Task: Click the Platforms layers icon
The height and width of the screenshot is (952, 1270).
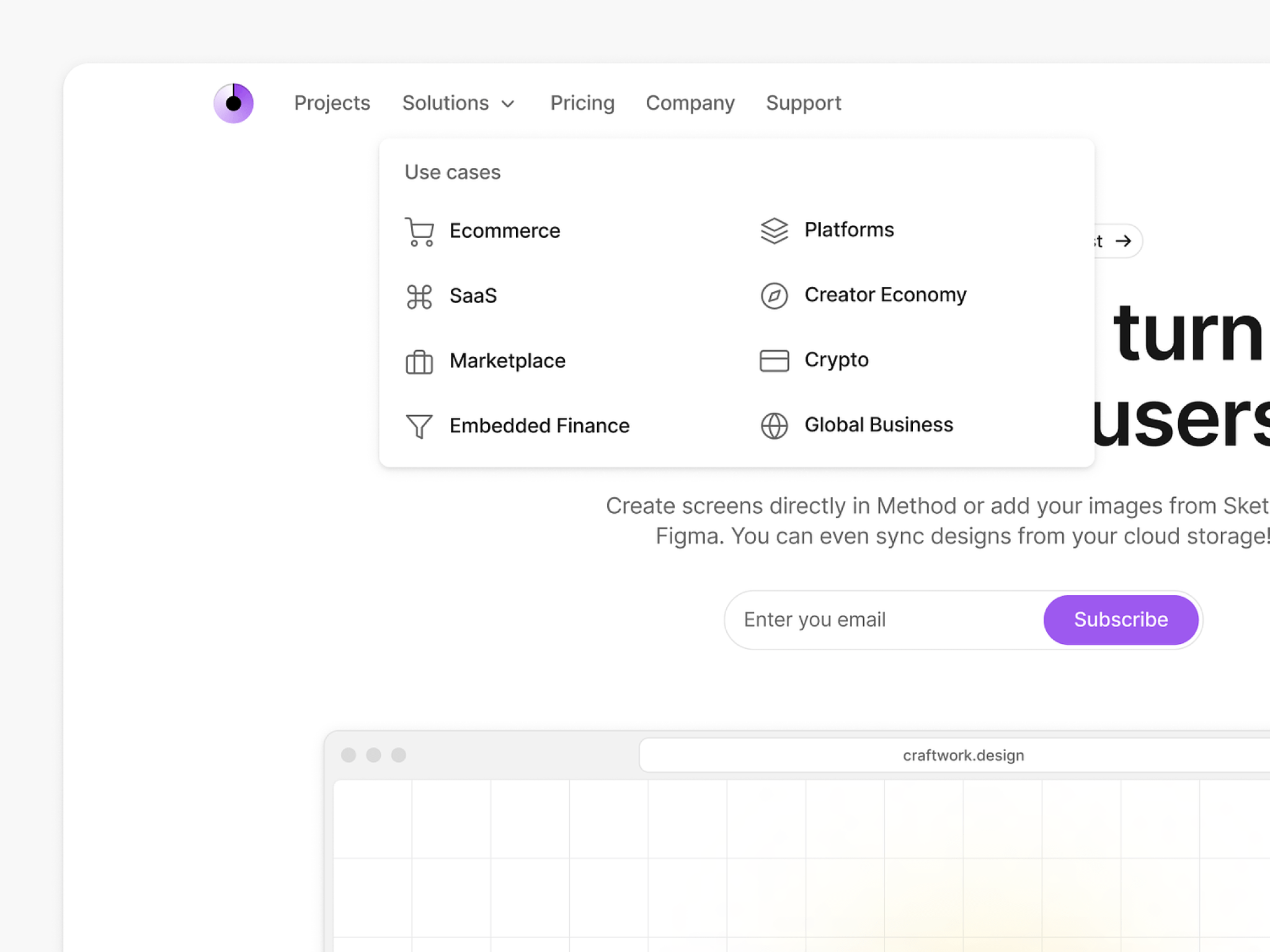Action: [x=774, y=231]
